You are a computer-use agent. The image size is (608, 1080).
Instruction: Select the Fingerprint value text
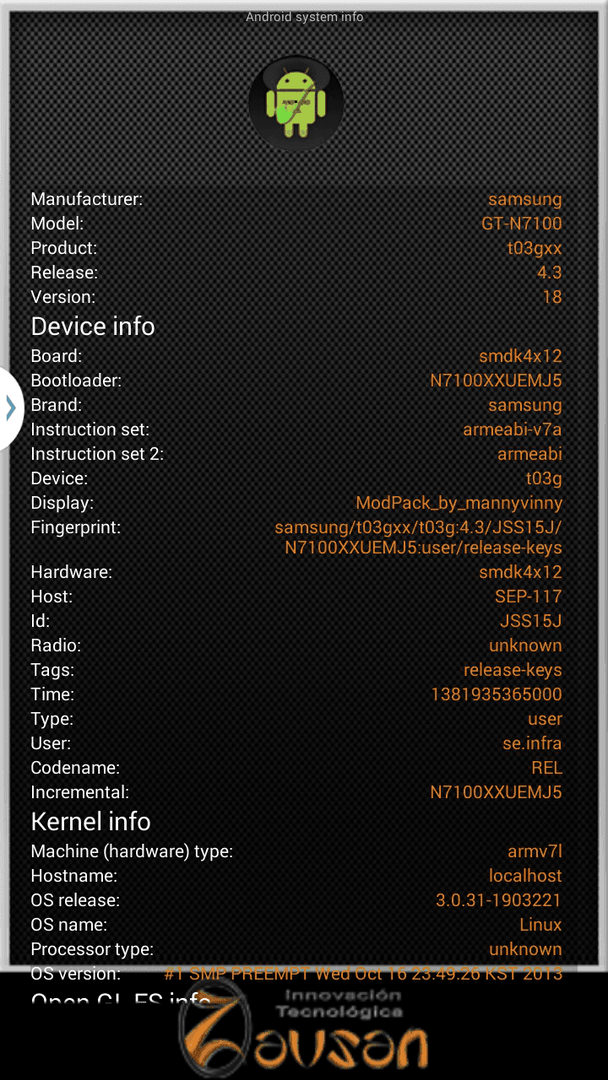[418, 537]
